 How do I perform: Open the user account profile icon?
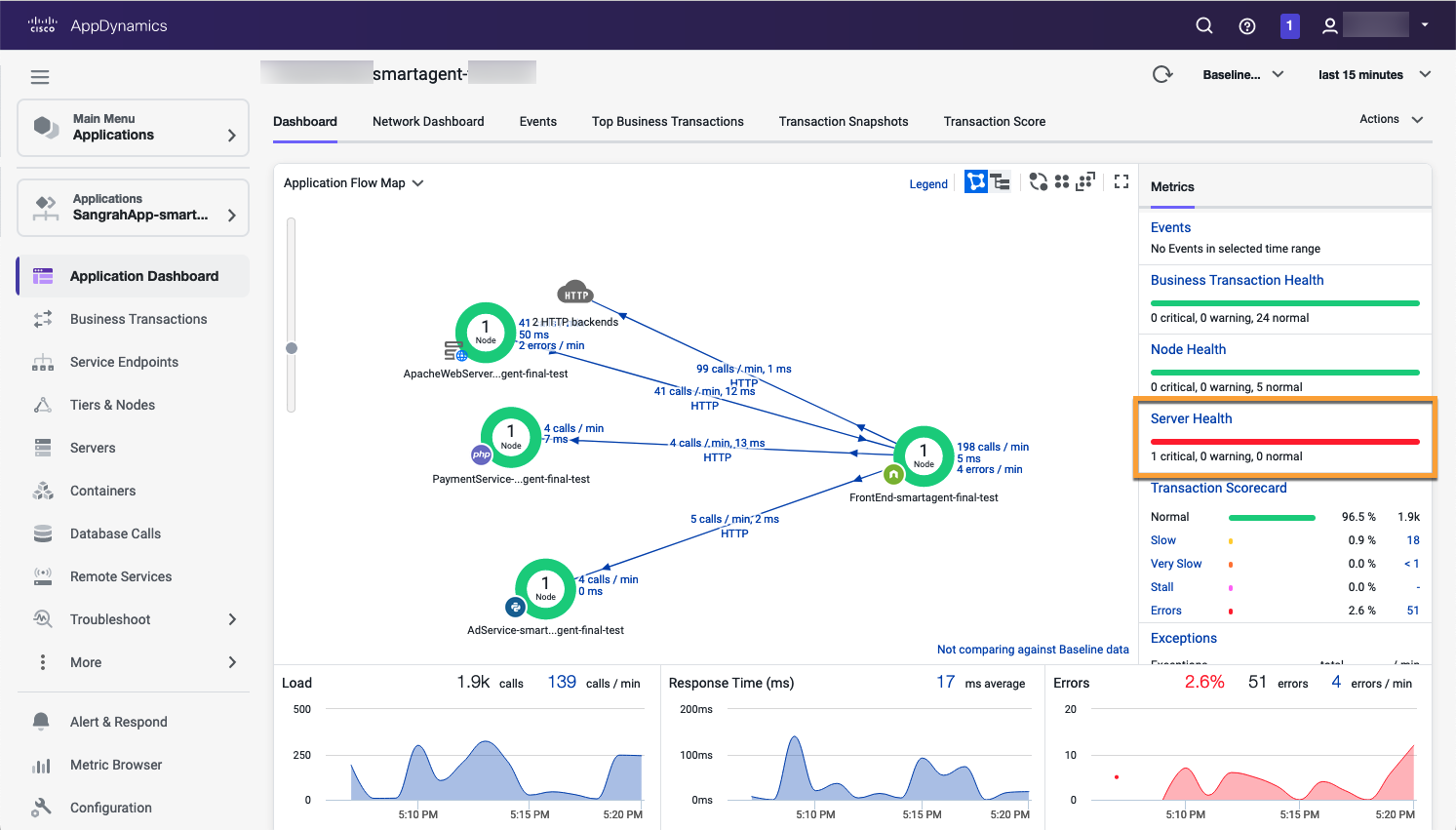pos(1329,26)
